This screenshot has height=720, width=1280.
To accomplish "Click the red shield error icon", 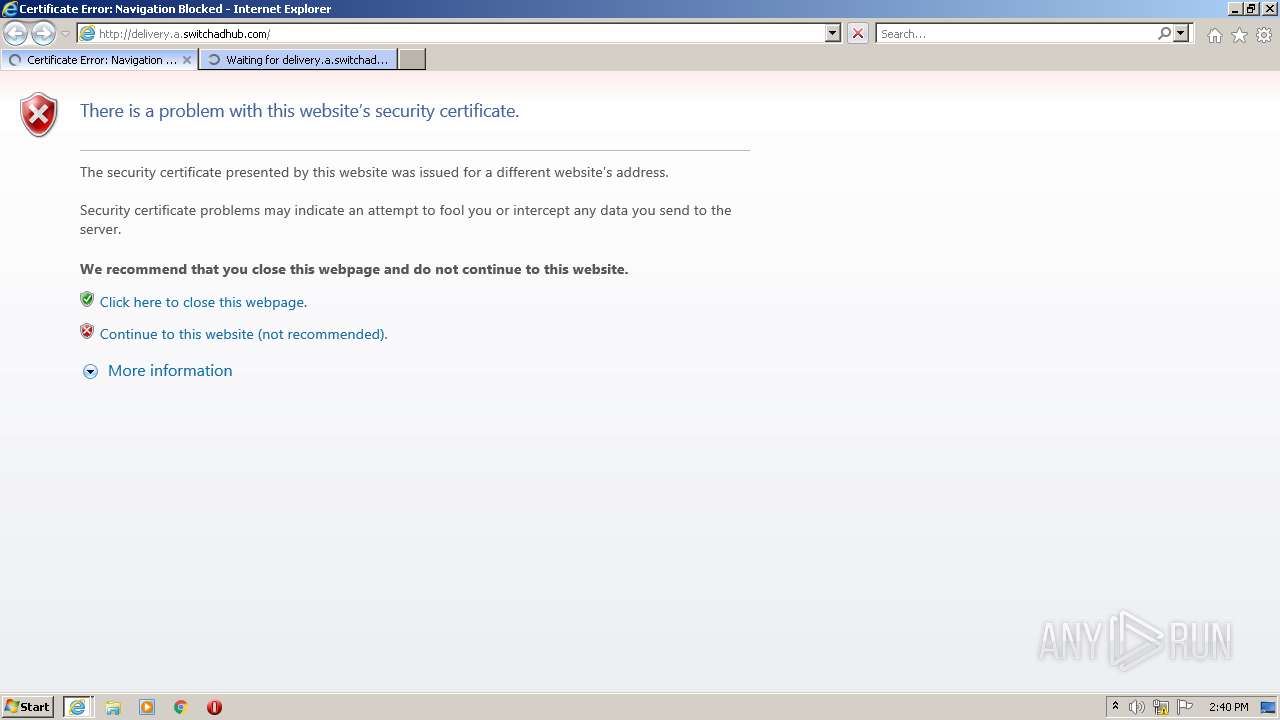I will (x=39, y=114).
